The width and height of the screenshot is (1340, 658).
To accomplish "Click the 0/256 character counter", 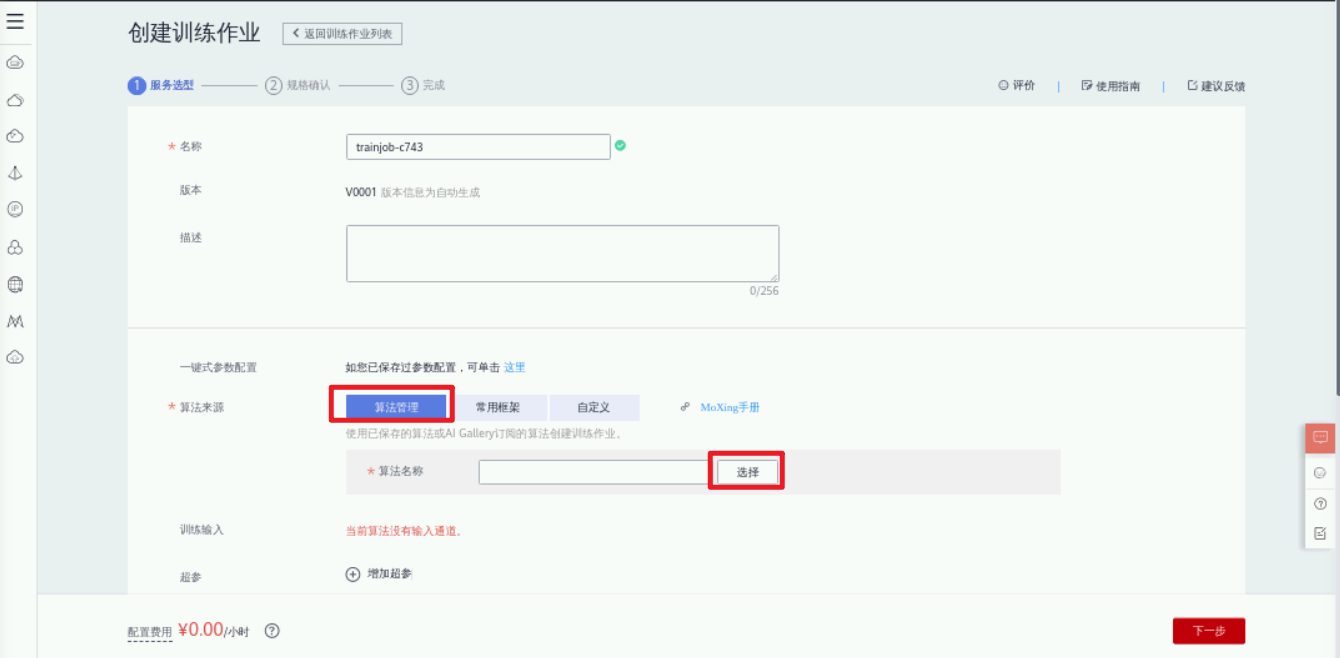I will (x=764, y=291).
